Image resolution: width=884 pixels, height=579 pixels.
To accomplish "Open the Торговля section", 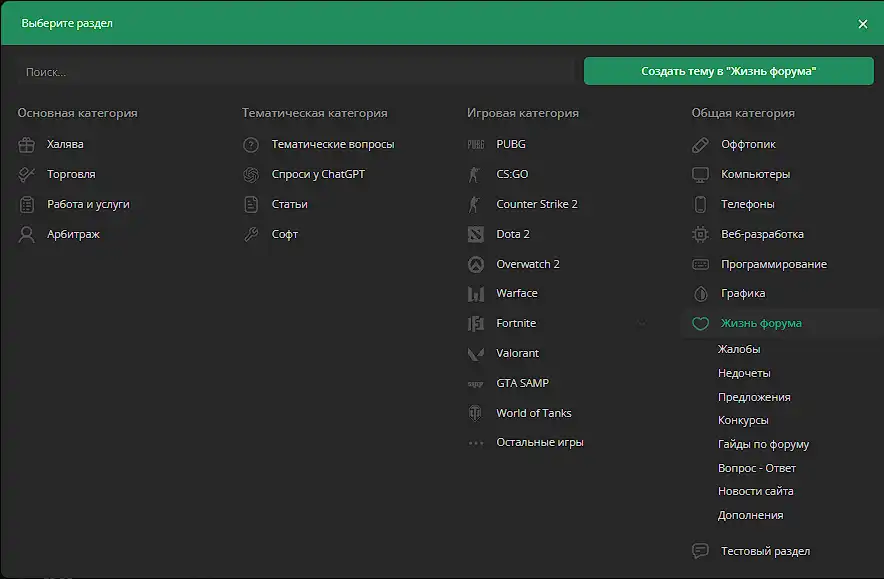I will 71,174.
